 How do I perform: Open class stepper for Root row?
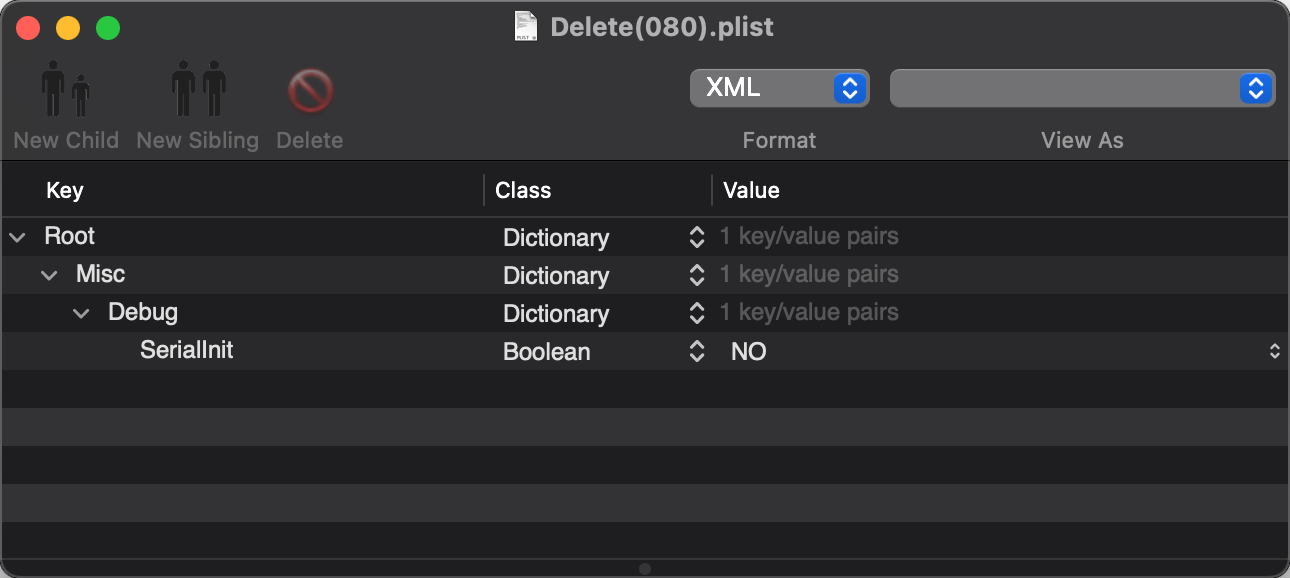pos(697,238)
